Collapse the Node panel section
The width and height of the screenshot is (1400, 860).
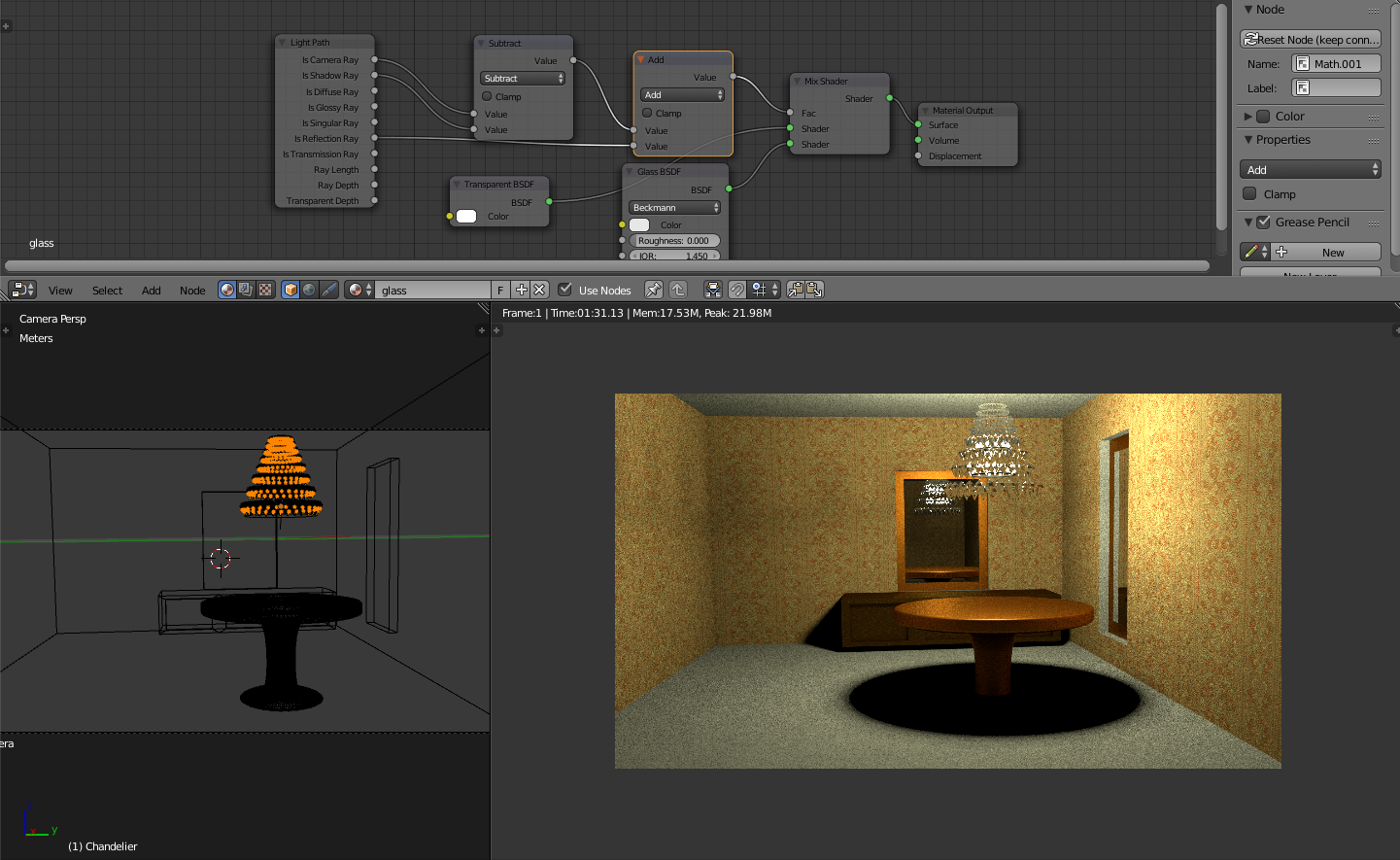[1248, 10]
